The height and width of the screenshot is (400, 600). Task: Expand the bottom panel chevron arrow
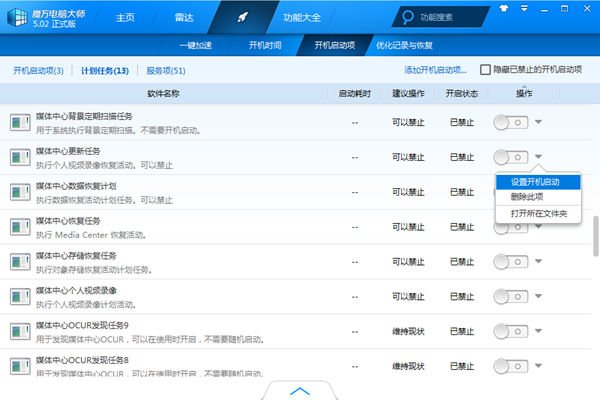click(300, 390)
